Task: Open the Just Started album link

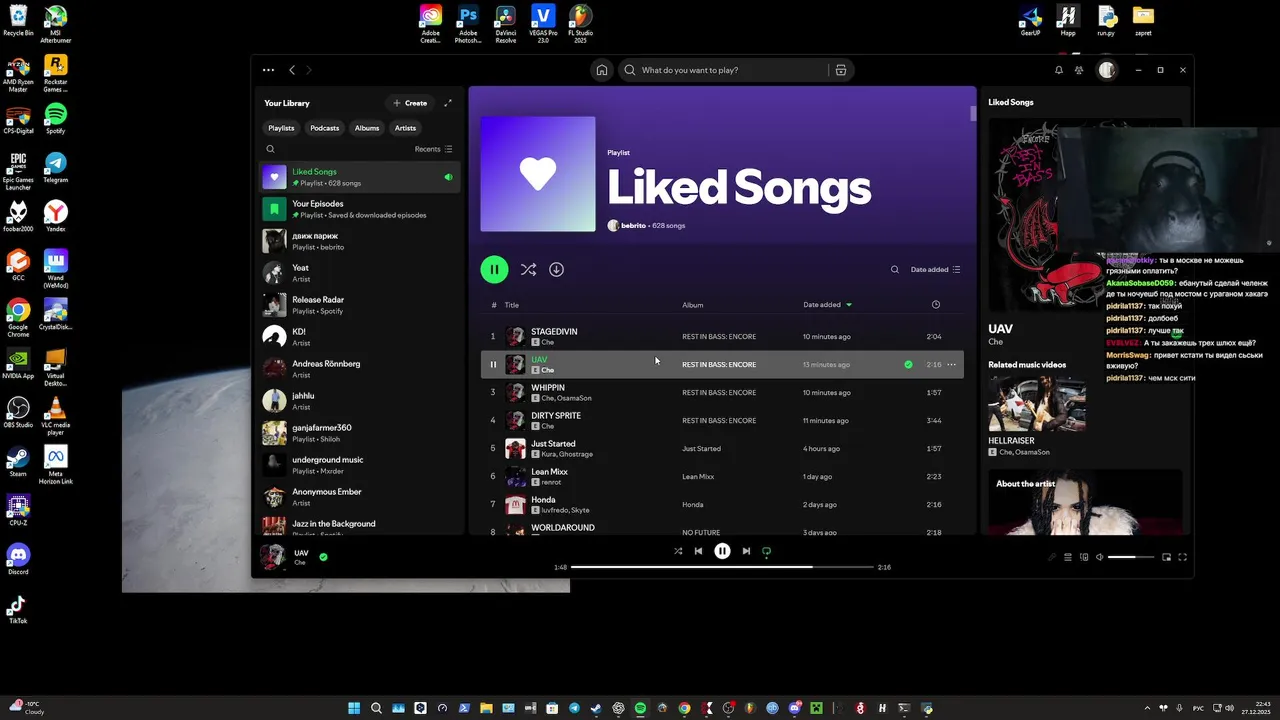Action: point(701,448)
